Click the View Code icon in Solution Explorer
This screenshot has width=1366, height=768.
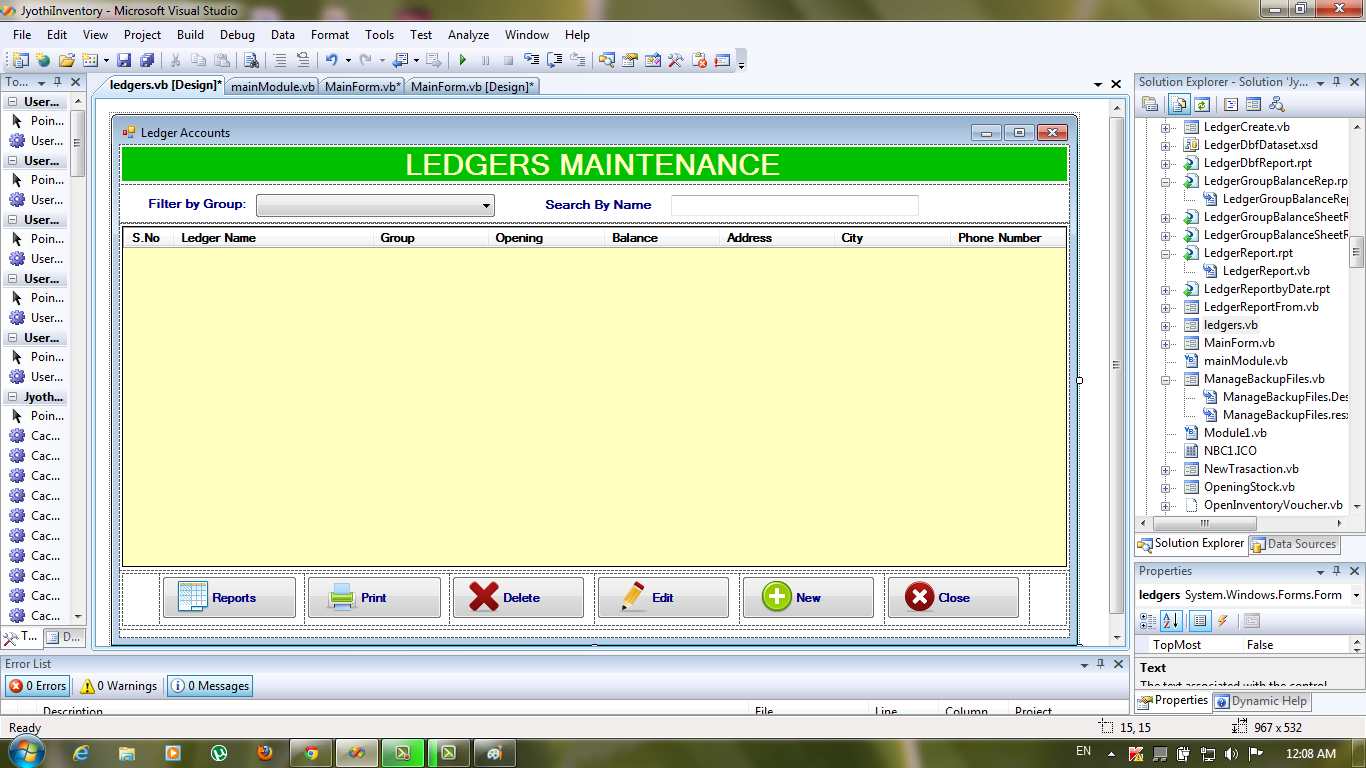click(1230, 103)
